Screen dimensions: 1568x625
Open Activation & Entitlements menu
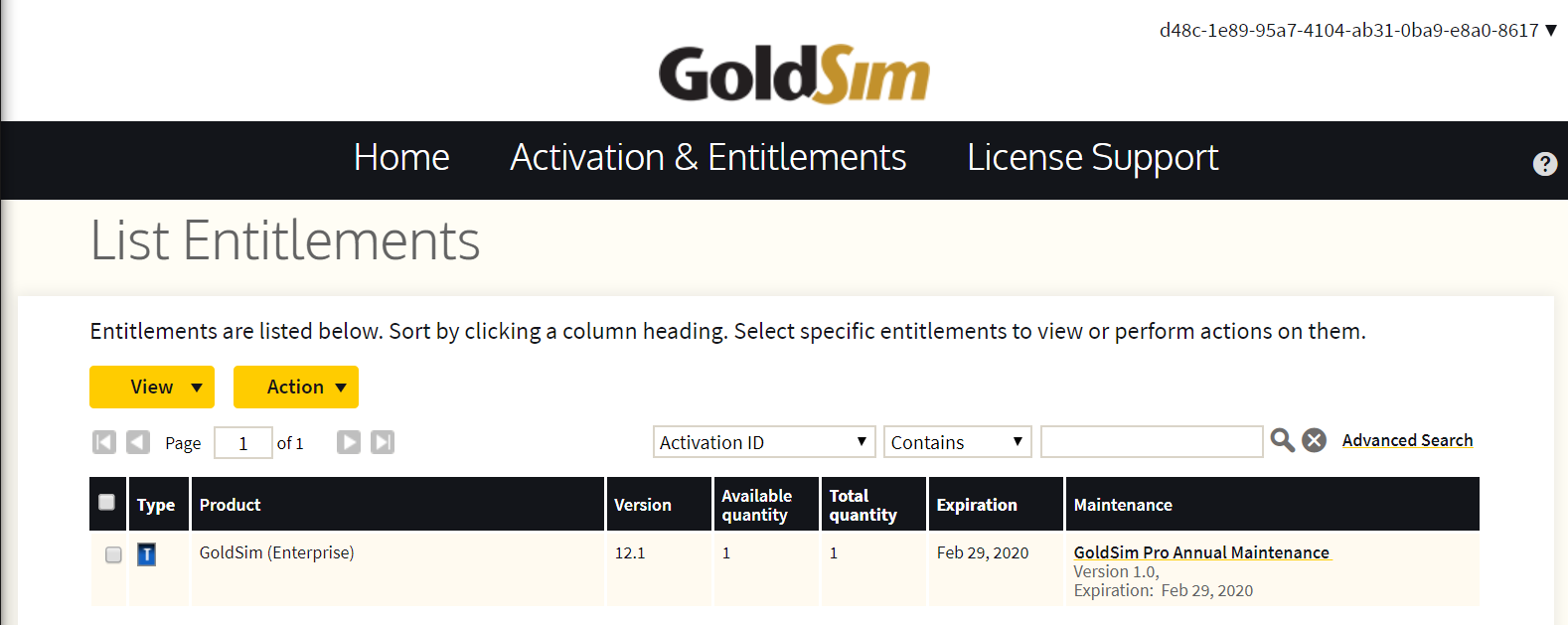[707, 158]
